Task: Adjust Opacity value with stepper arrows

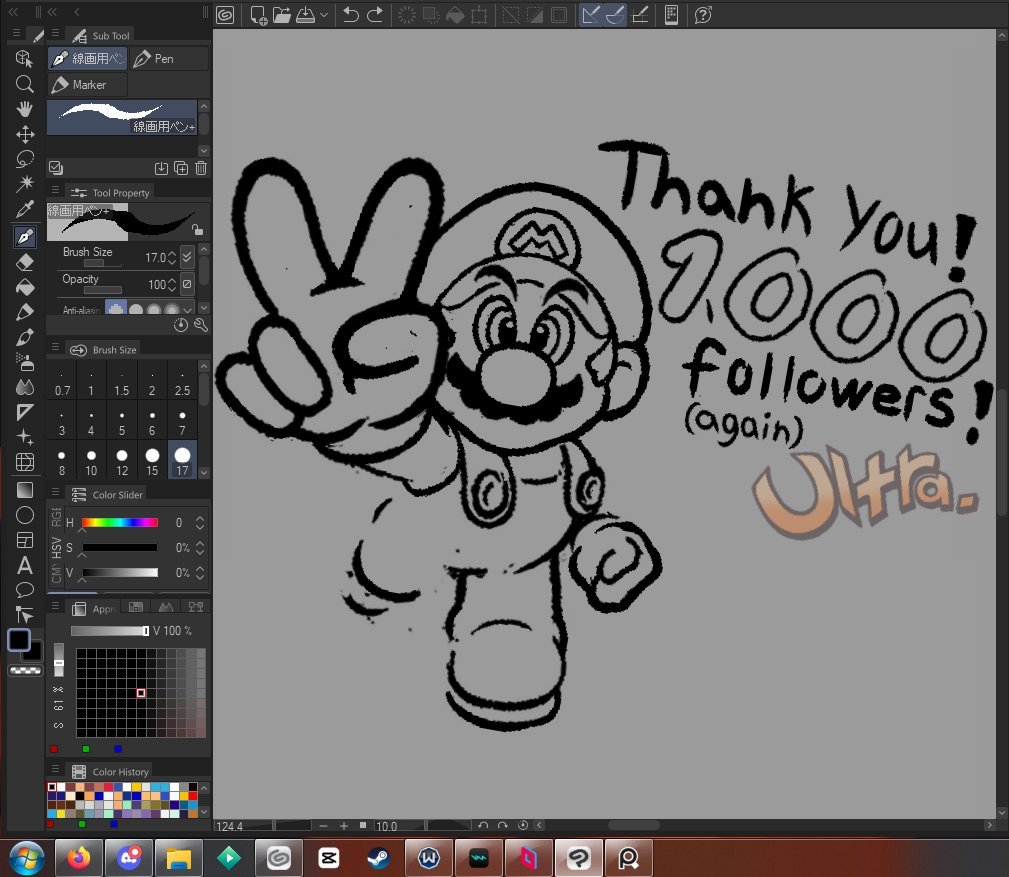Action: tap(171, 284)
